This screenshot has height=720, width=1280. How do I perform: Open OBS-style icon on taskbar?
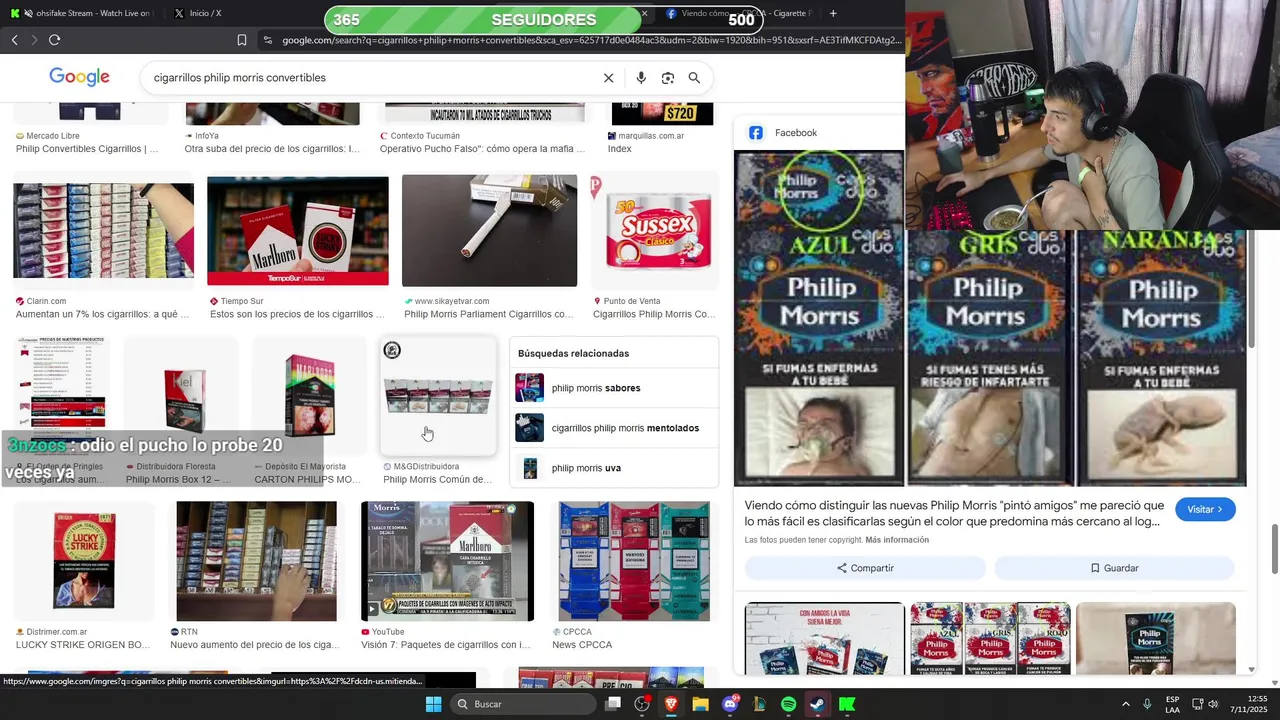click(642, 704)
